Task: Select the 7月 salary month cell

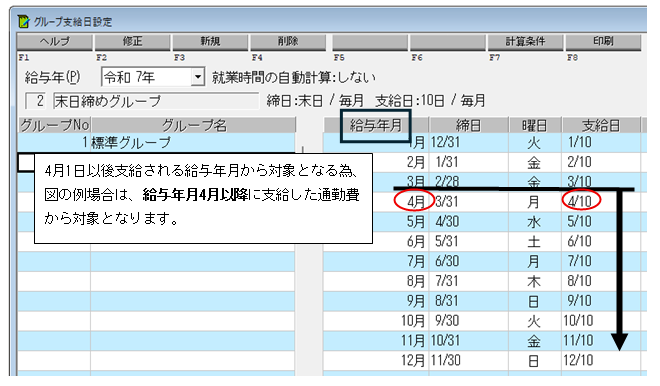Action: point(376,261)
